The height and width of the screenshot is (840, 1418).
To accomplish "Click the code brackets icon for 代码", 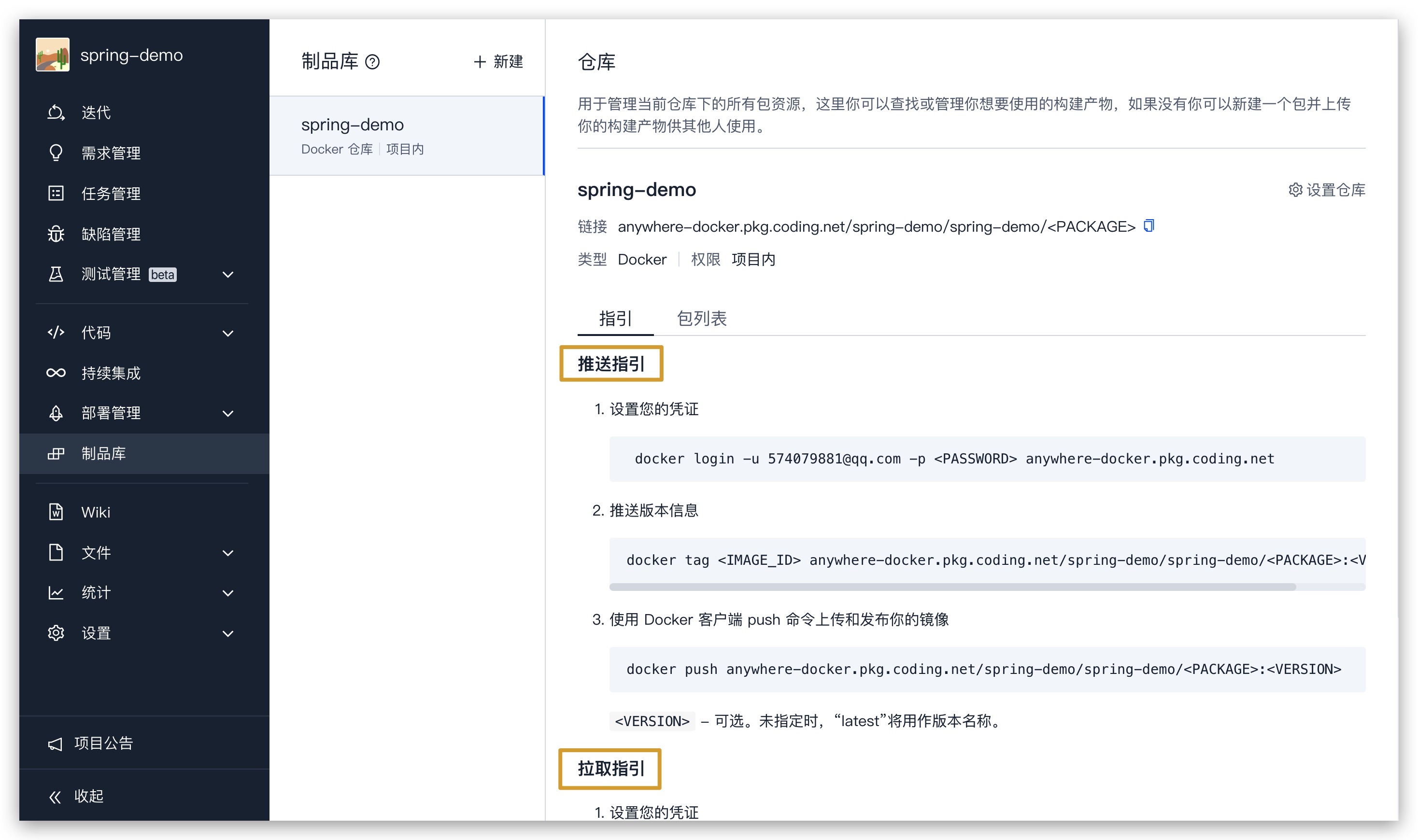I will coord(56,332).
